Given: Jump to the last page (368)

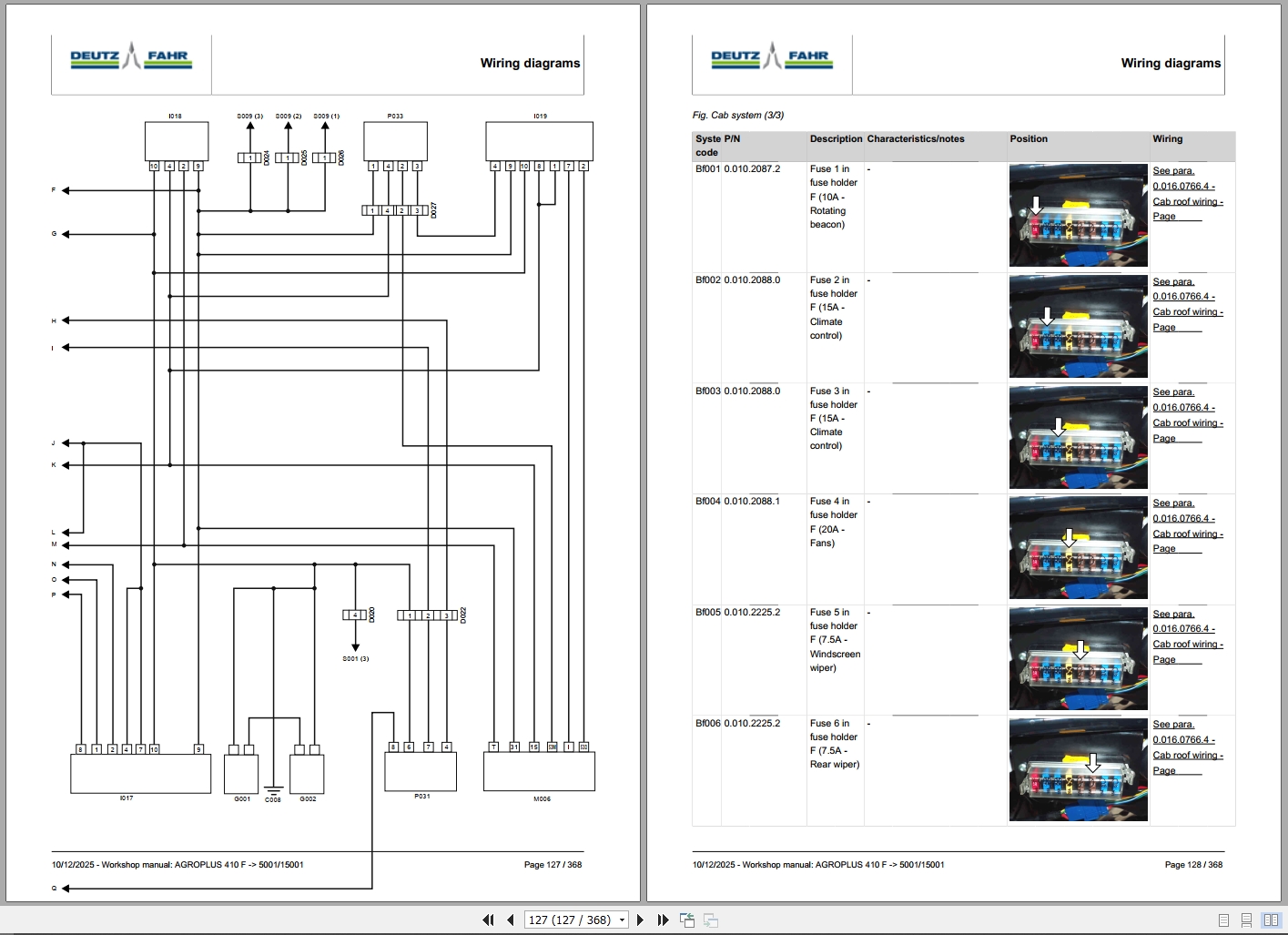Looking at the screenshot, I should coord(663,920).
